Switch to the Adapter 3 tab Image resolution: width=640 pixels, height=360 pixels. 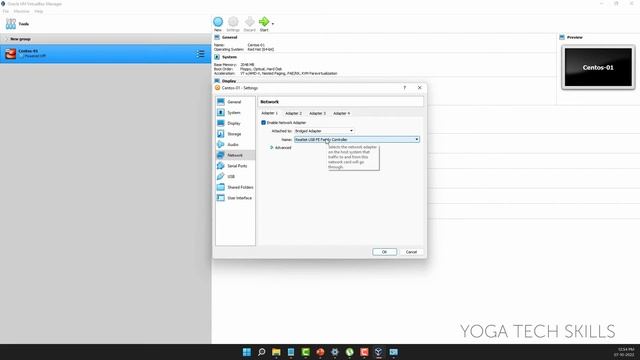point(317,113)
